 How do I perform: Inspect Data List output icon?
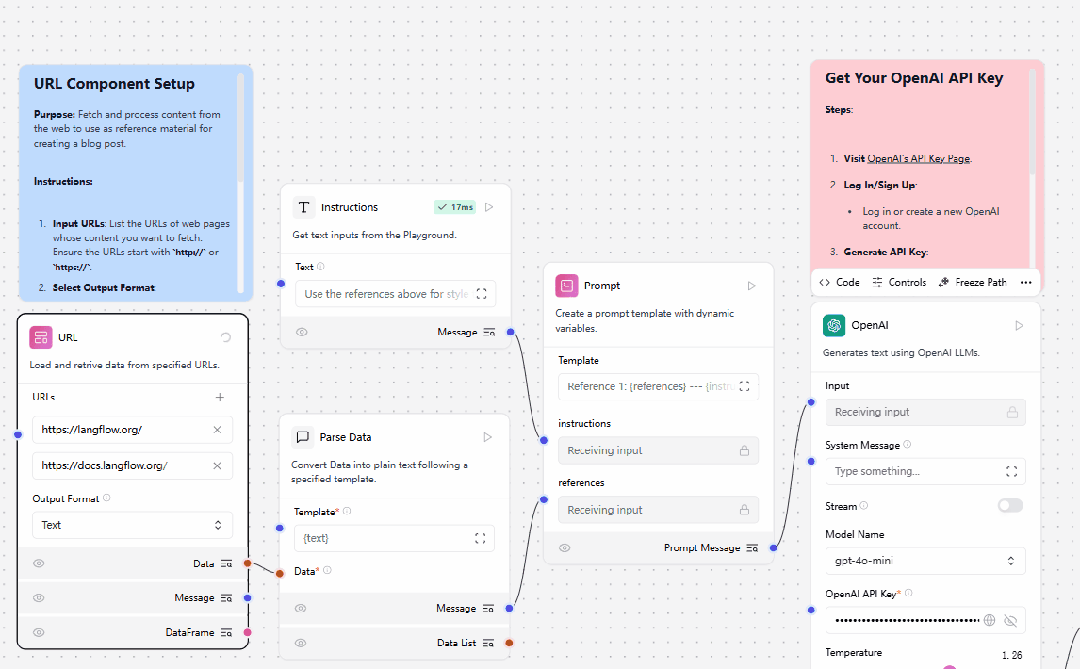pyautogui.click(x=488, y=643)
